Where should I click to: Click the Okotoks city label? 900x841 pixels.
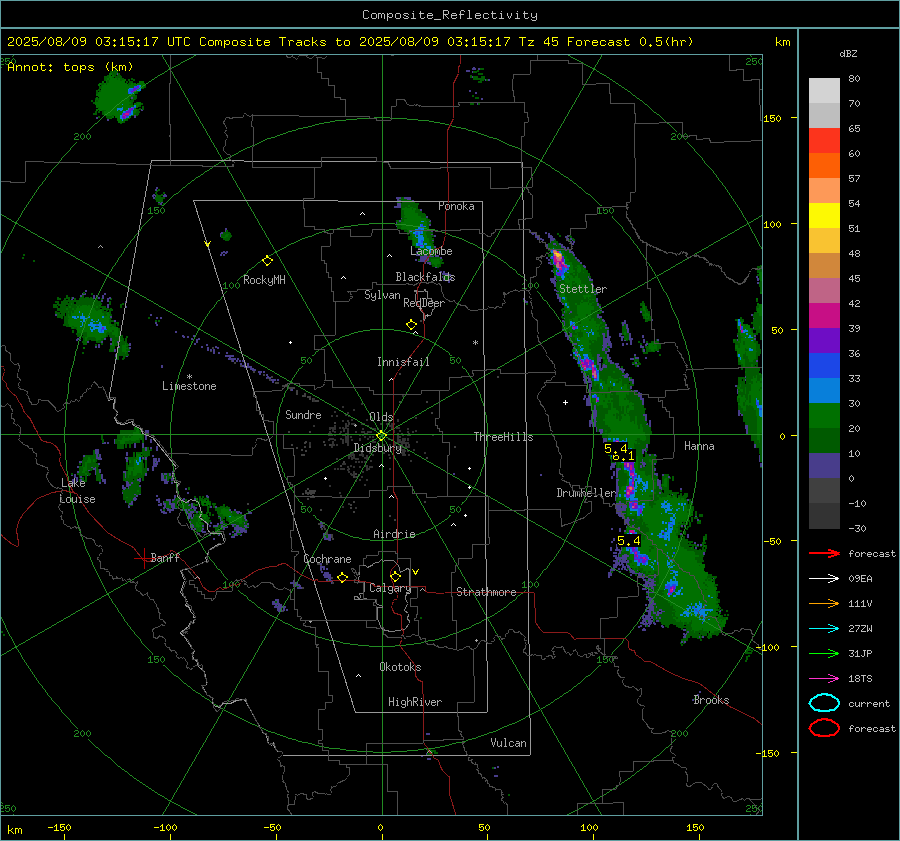point(400,667)
